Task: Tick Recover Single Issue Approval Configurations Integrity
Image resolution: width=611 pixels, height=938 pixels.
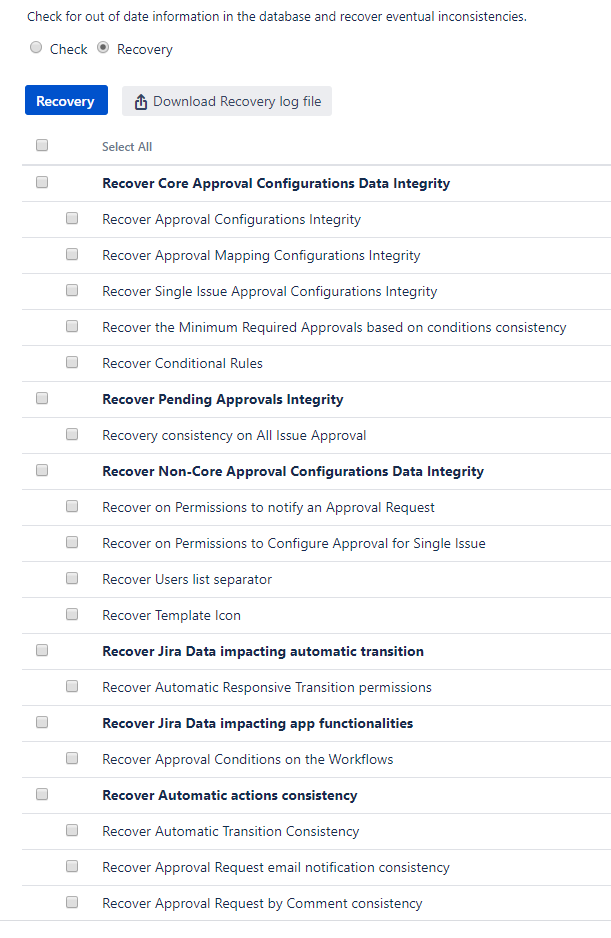Action: (x=72, y=291)
